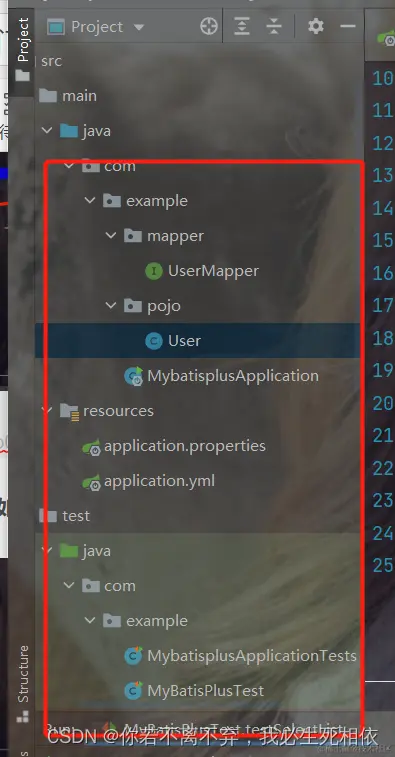
Task: Click the Collapse All icon
Action: pos(274,27)
